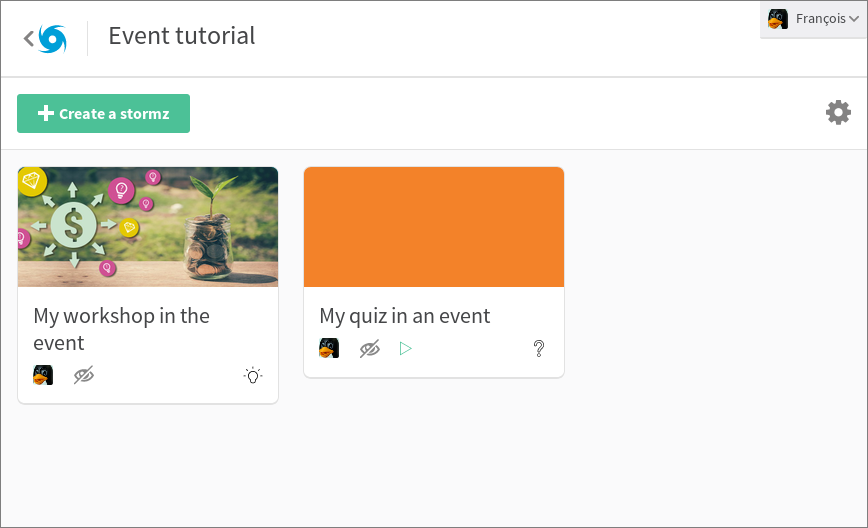
Task: Click the penguin avatar on workshop card
Action: [x=43, y=375]
